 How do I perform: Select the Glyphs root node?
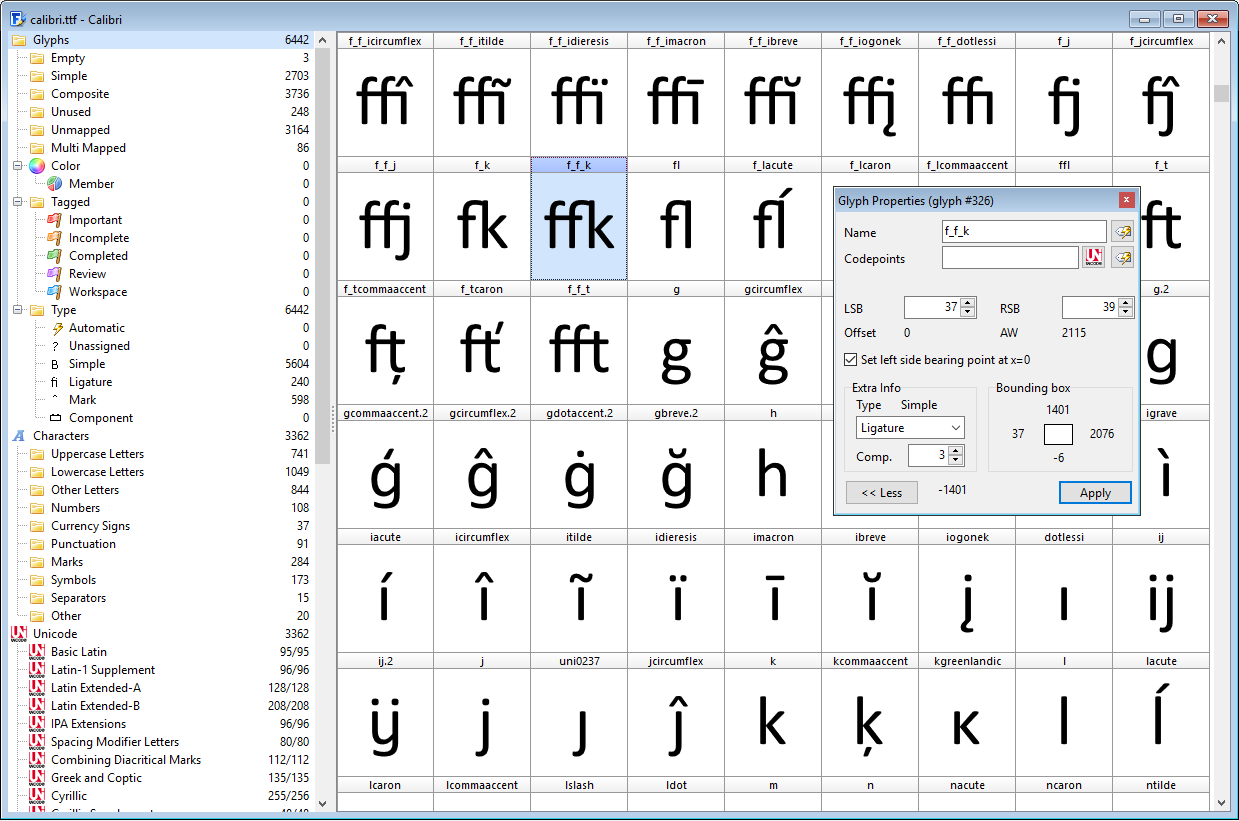[160, 40]
